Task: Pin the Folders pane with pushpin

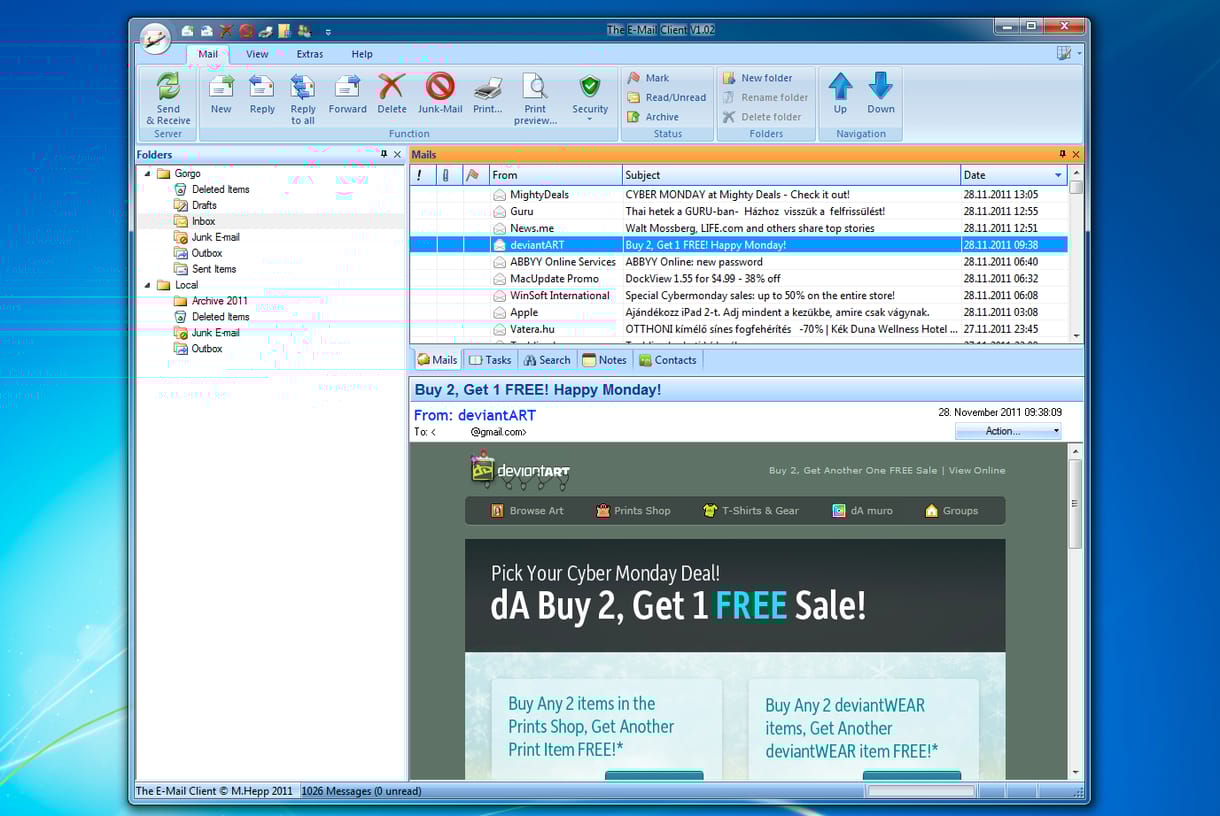Action: [x=384, y=154]
